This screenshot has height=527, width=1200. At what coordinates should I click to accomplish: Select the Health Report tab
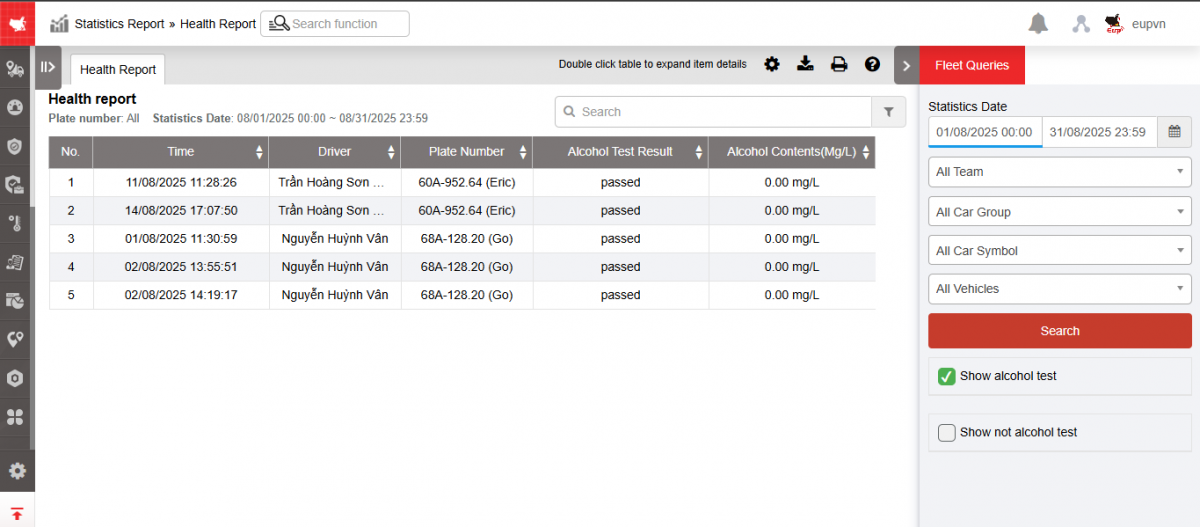pos(118,70)
